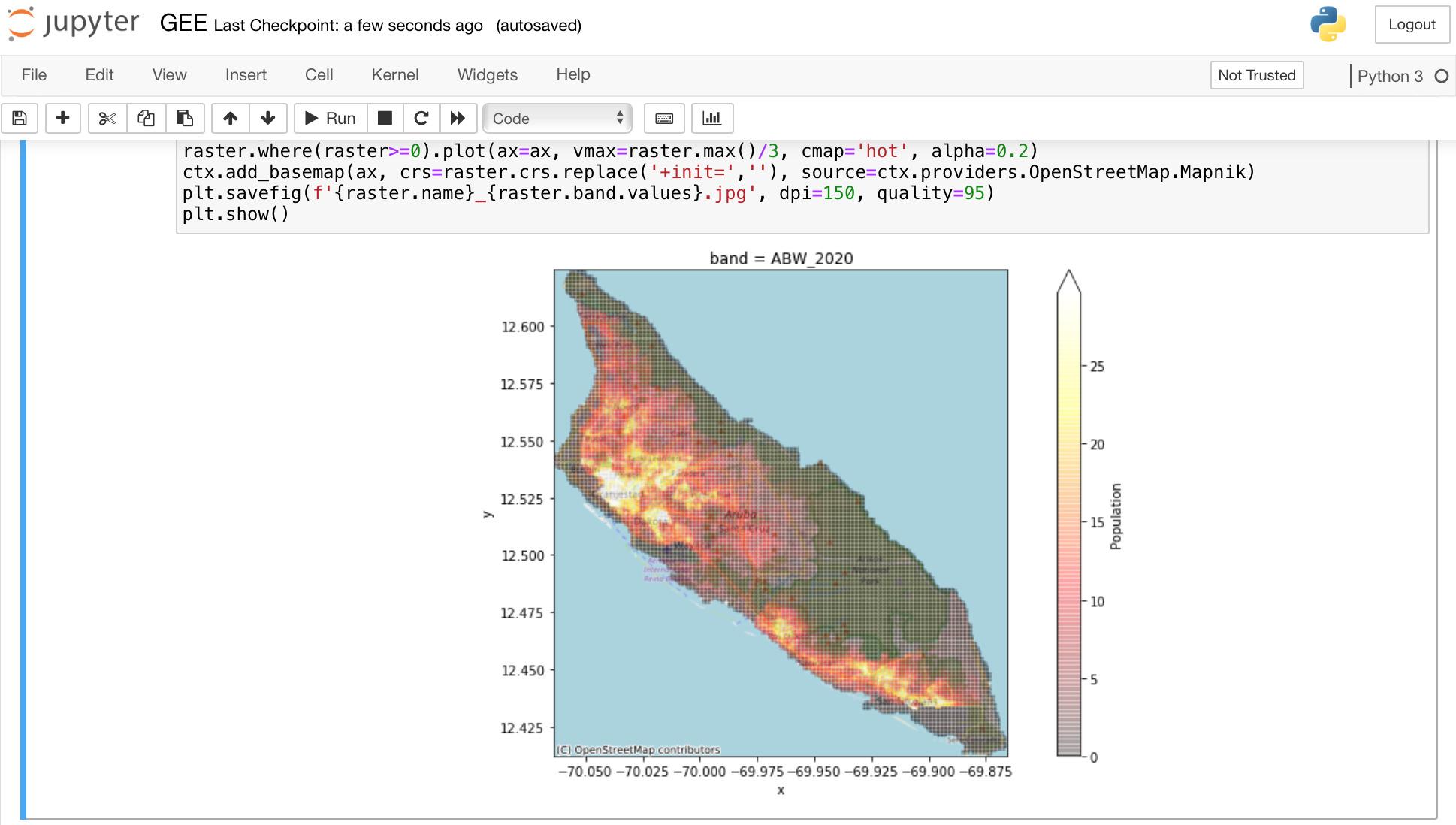Click the Not Trusted notebook status
This screenshot has height=825, width=1456.
(x=1256, y=75)
